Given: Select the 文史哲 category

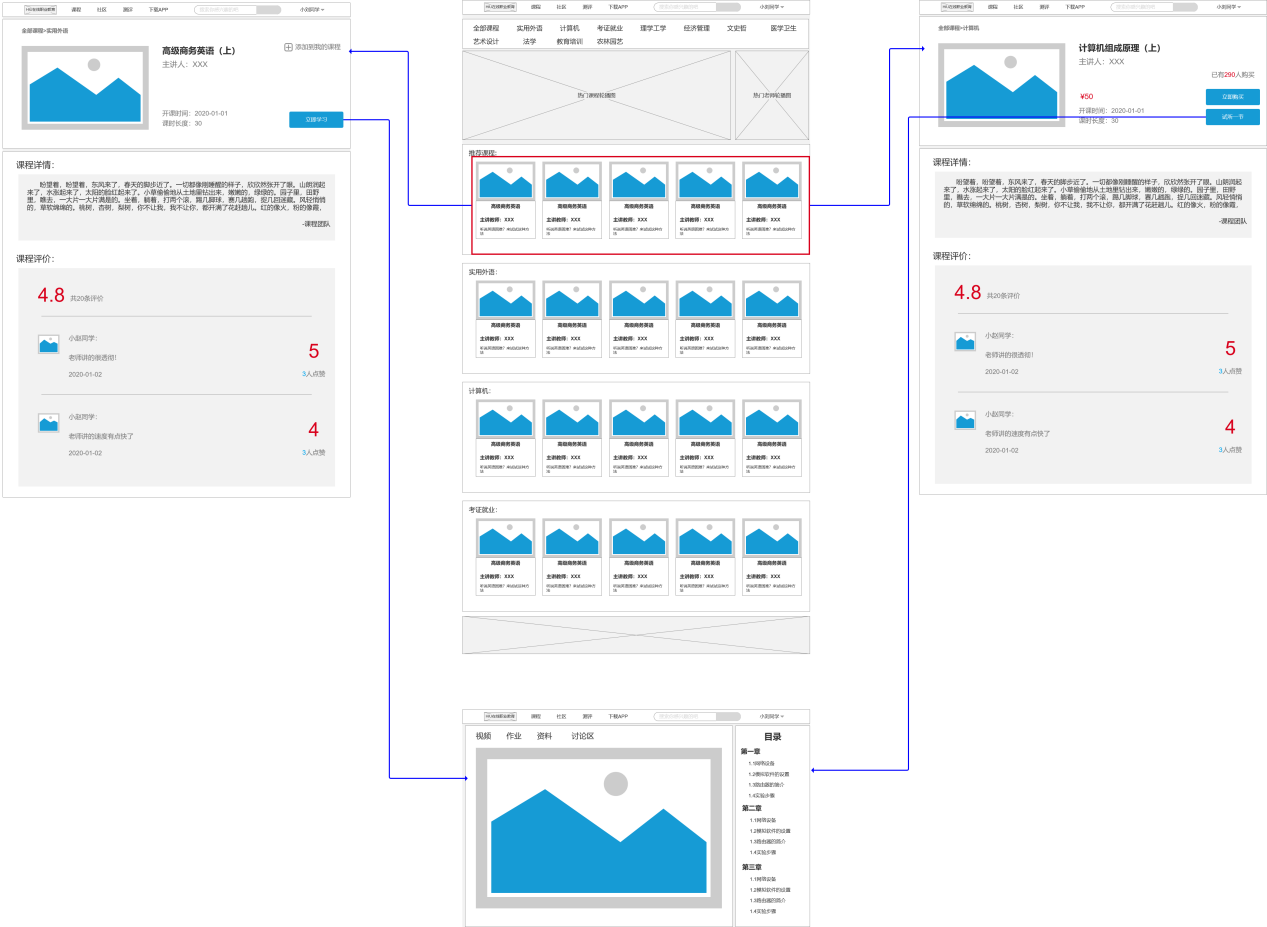Looking at the screenshot, I should pos(737,28).
